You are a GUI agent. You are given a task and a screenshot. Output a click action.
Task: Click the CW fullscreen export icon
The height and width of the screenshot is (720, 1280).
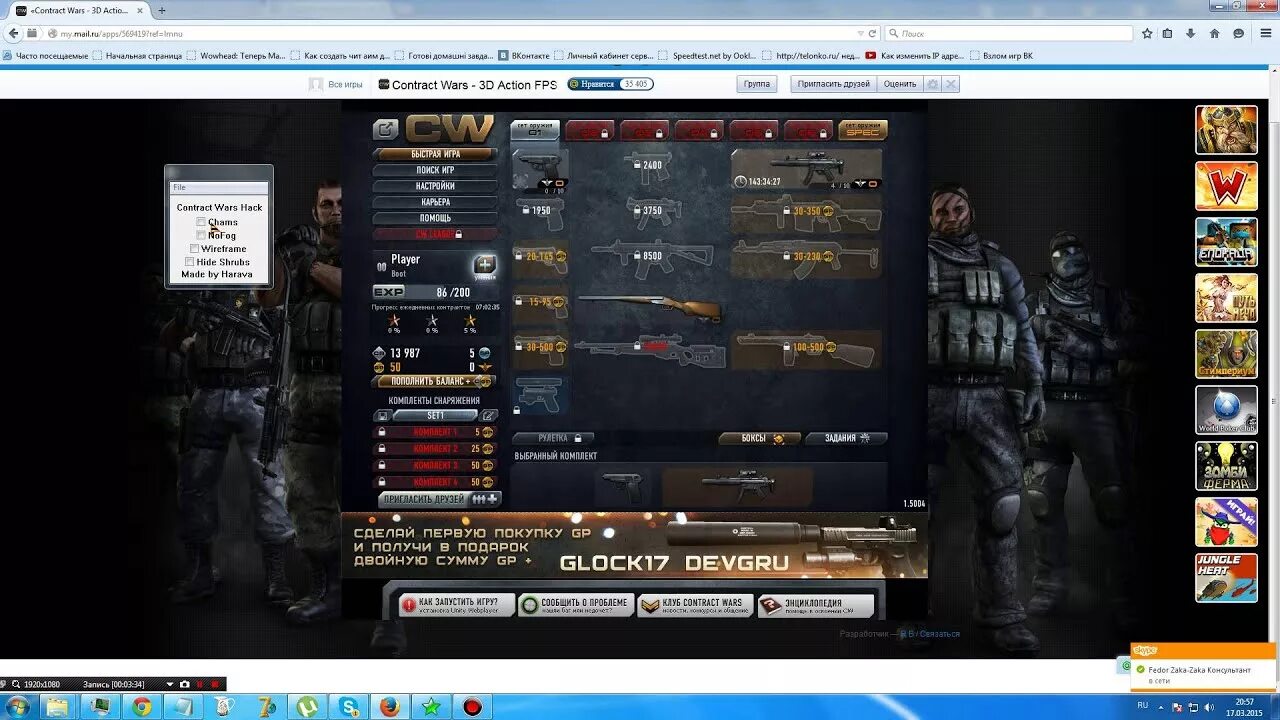(385, 130)
